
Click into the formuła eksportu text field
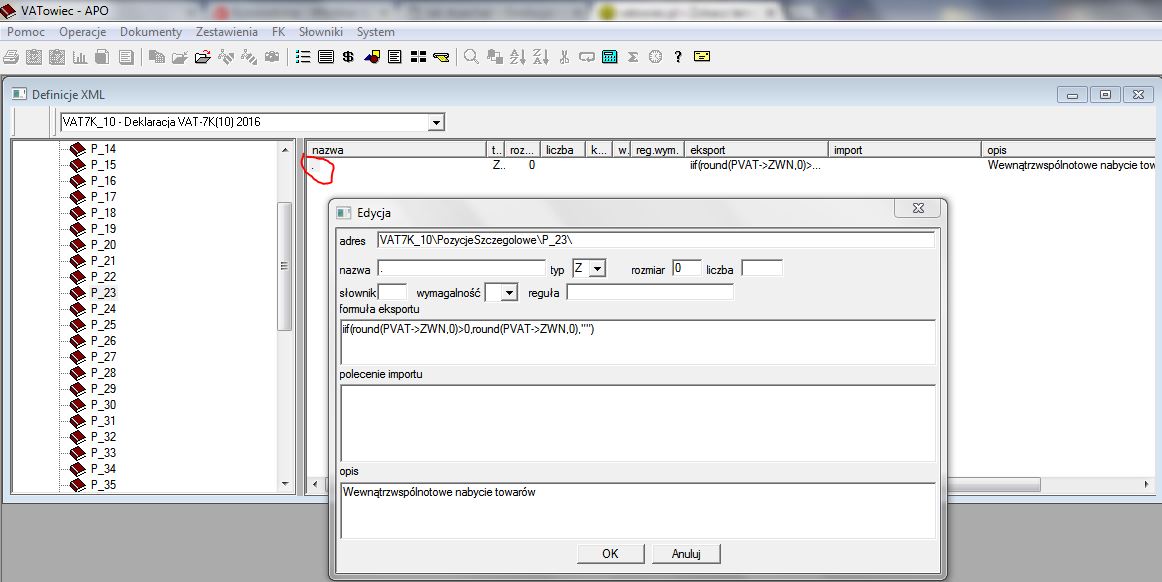(x=637, y=342)
